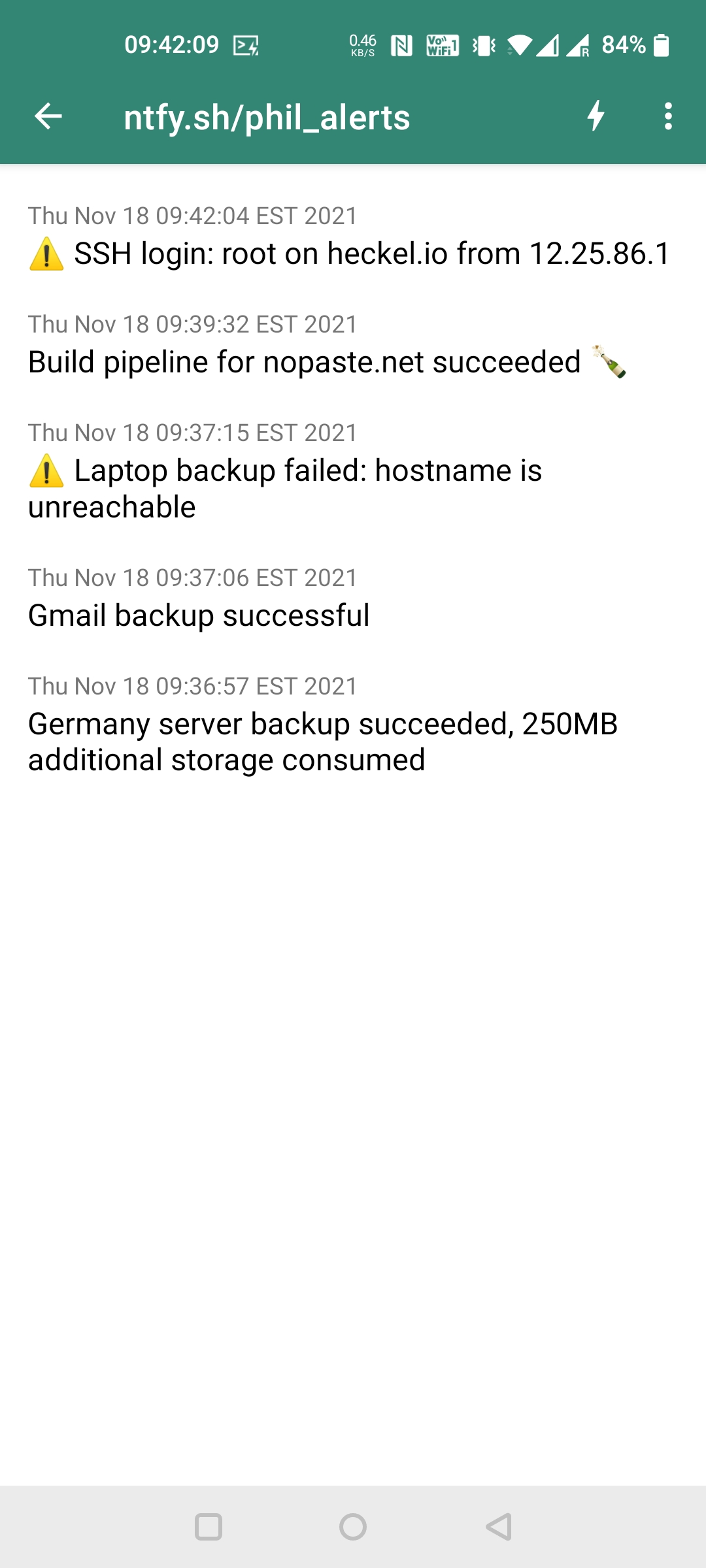Select Gmail backup successful message
The height and width of the screenshot is (1568, 706).
click(199, 615)
